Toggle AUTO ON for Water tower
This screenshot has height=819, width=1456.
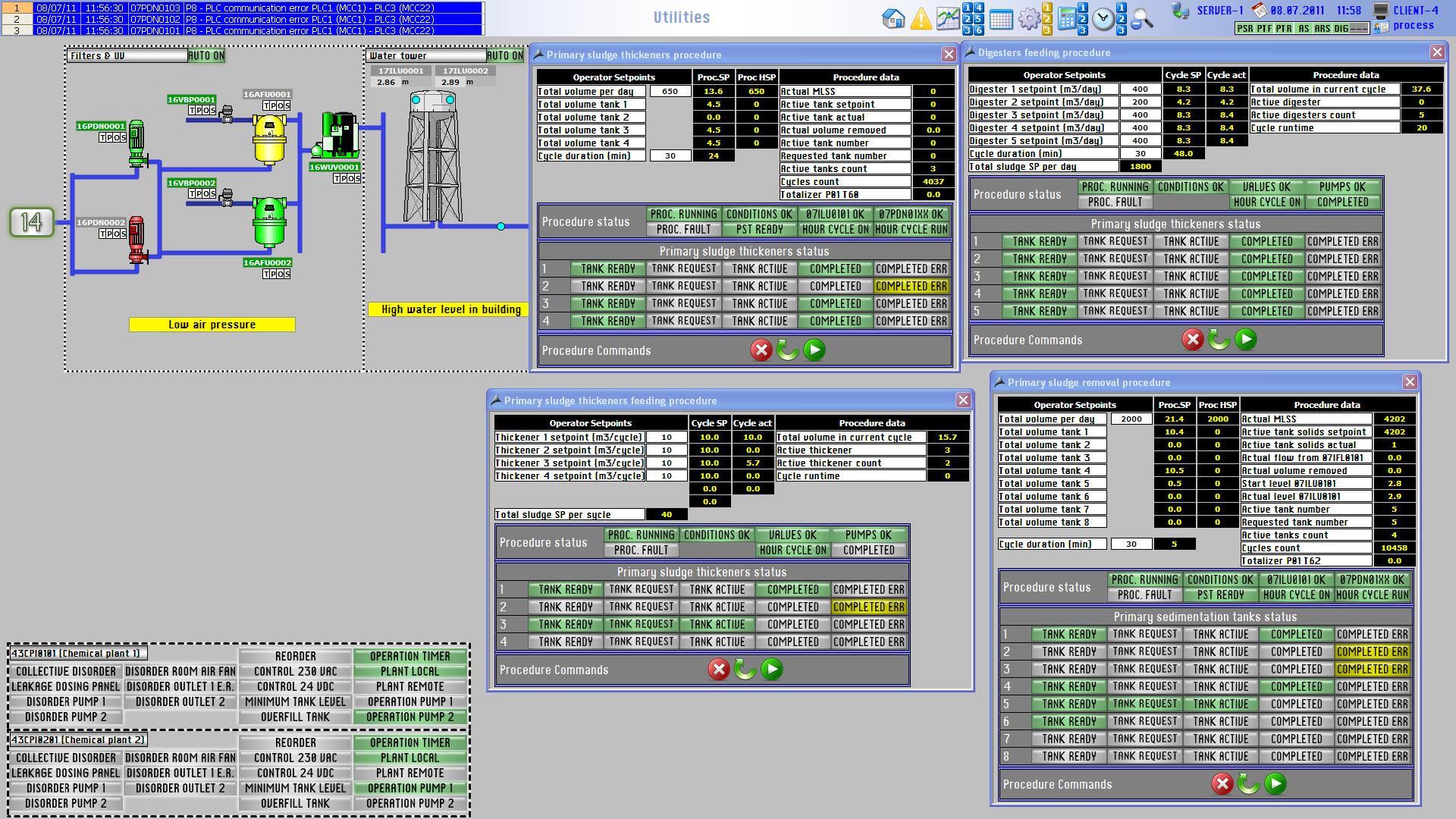tap(505, 55)
